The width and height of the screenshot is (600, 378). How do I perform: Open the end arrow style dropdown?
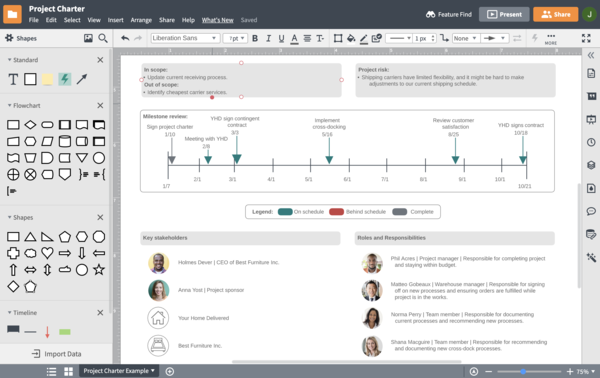click(494, 38)
